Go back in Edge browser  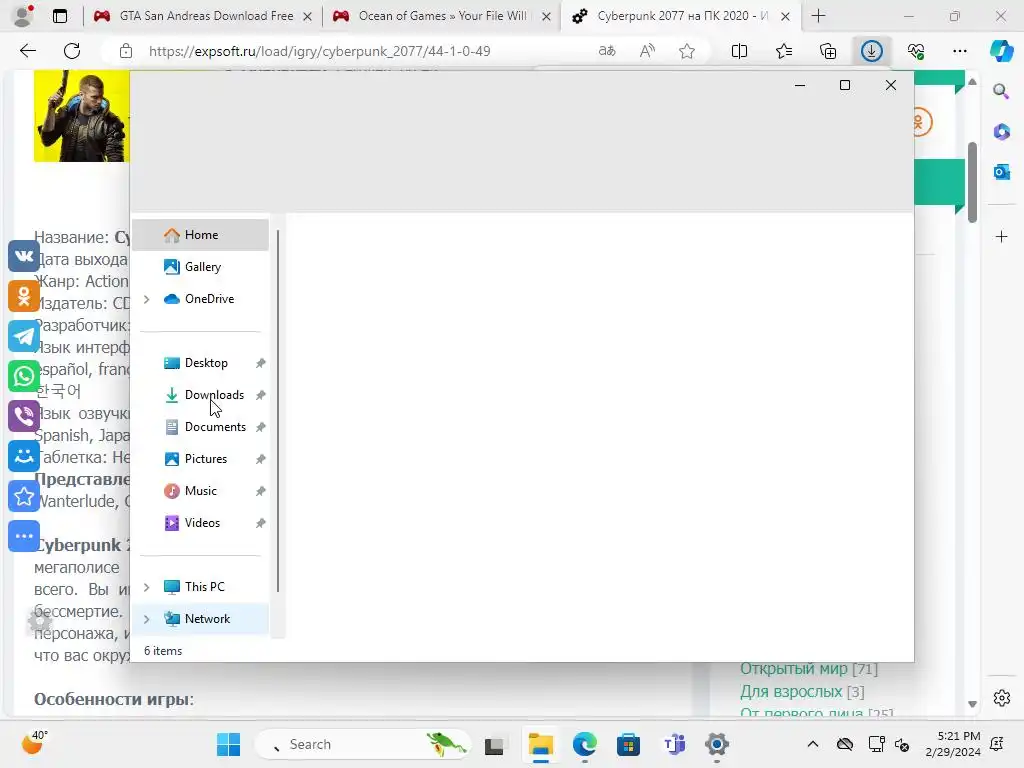27,51
